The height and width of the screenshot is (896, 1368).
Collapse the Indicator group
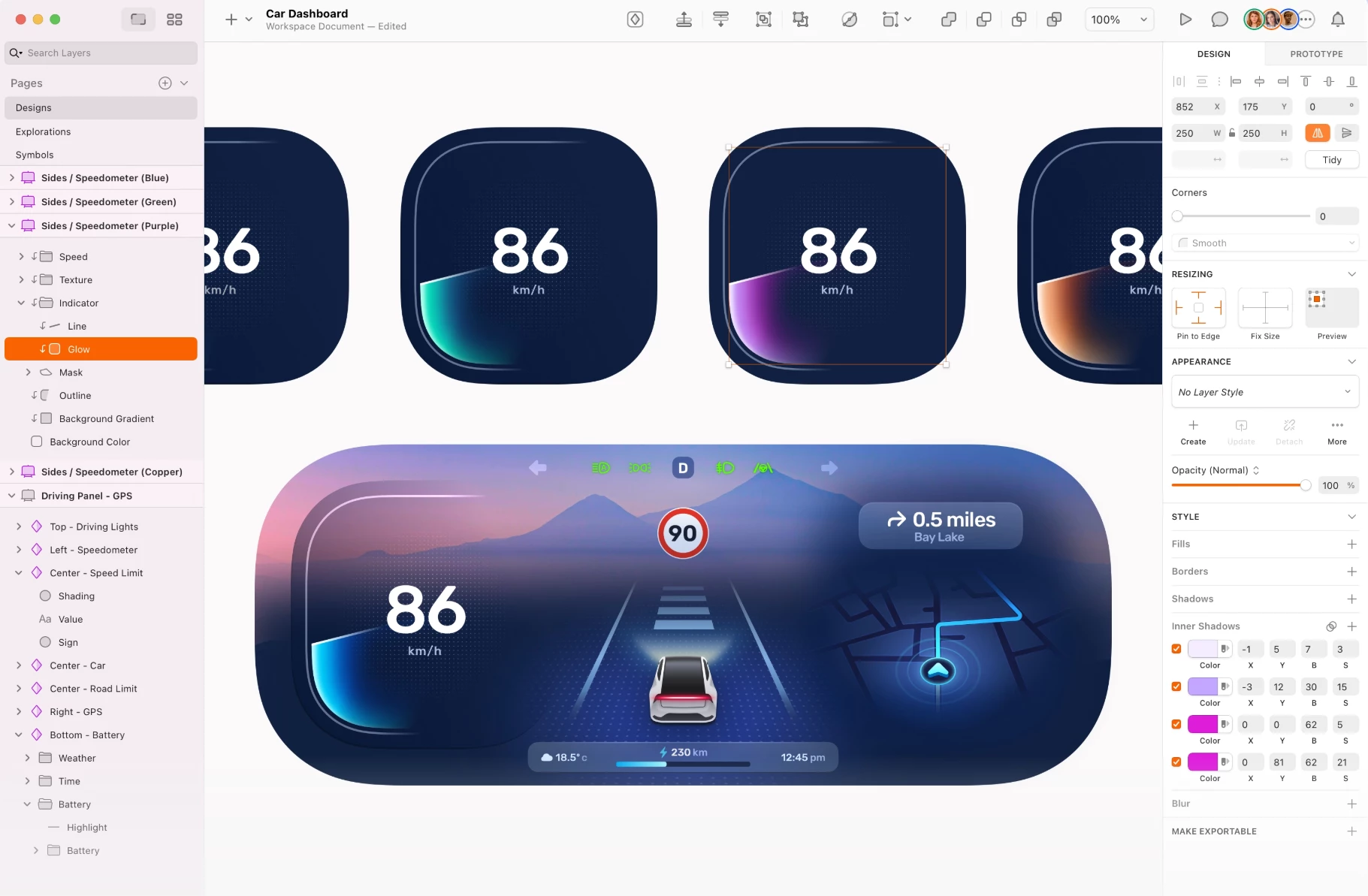(21, 303)
